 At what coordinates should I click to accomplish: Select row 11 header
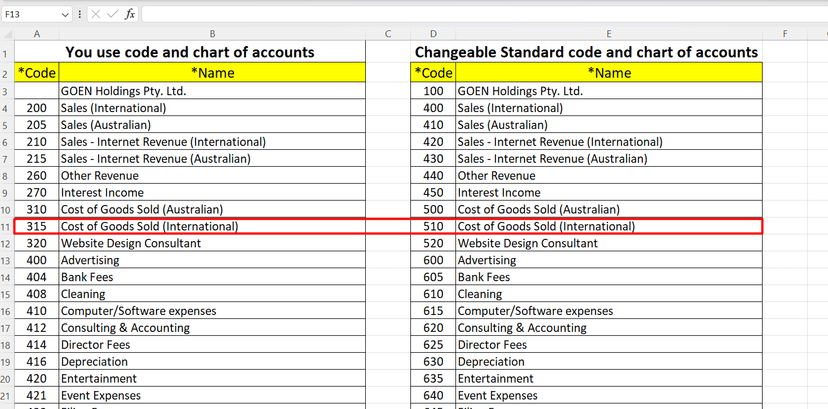click(6, 227)
